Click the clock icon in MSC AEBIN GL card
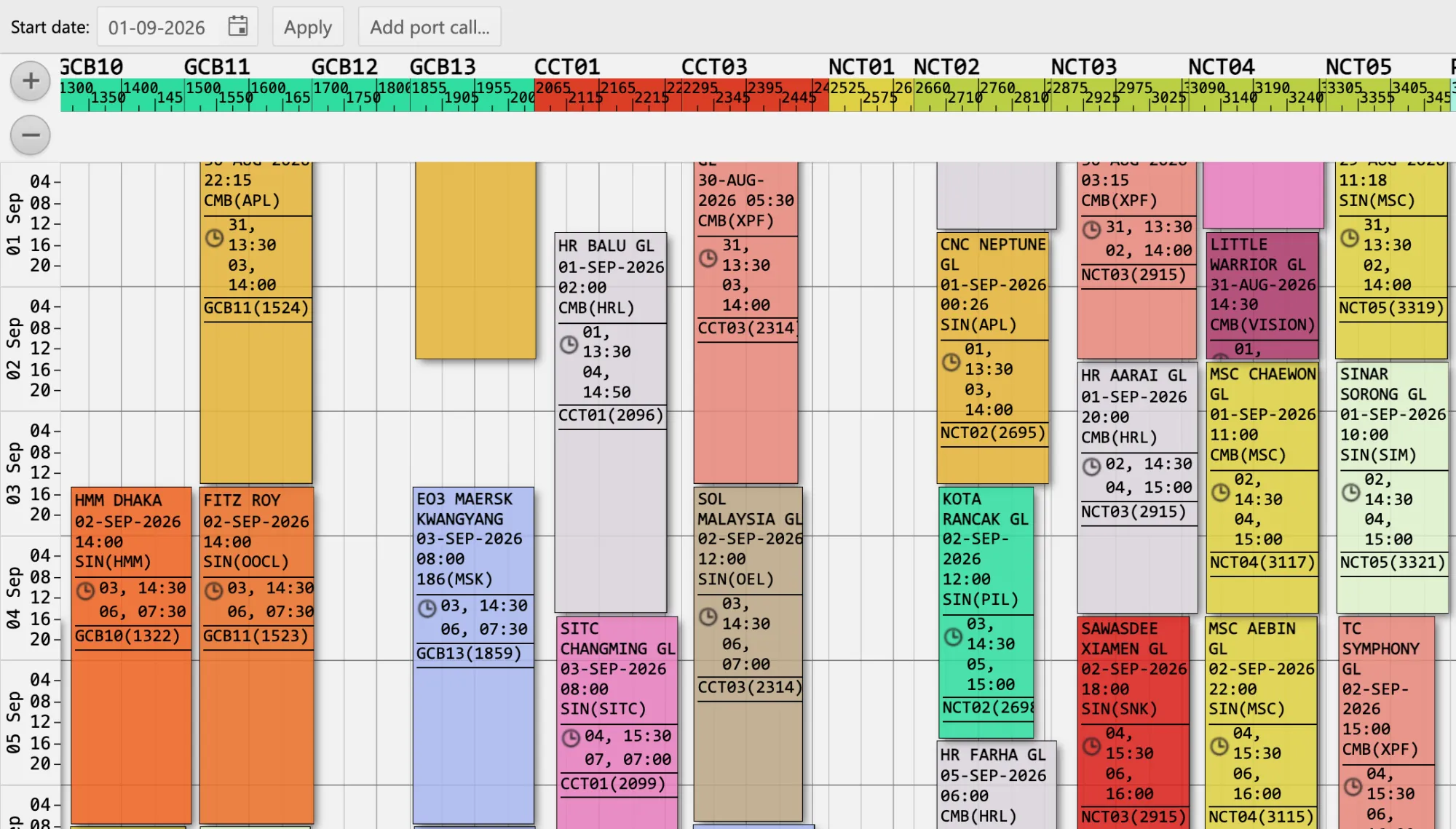Viewport: 1456px width, 829px height. click(1219, 746)
